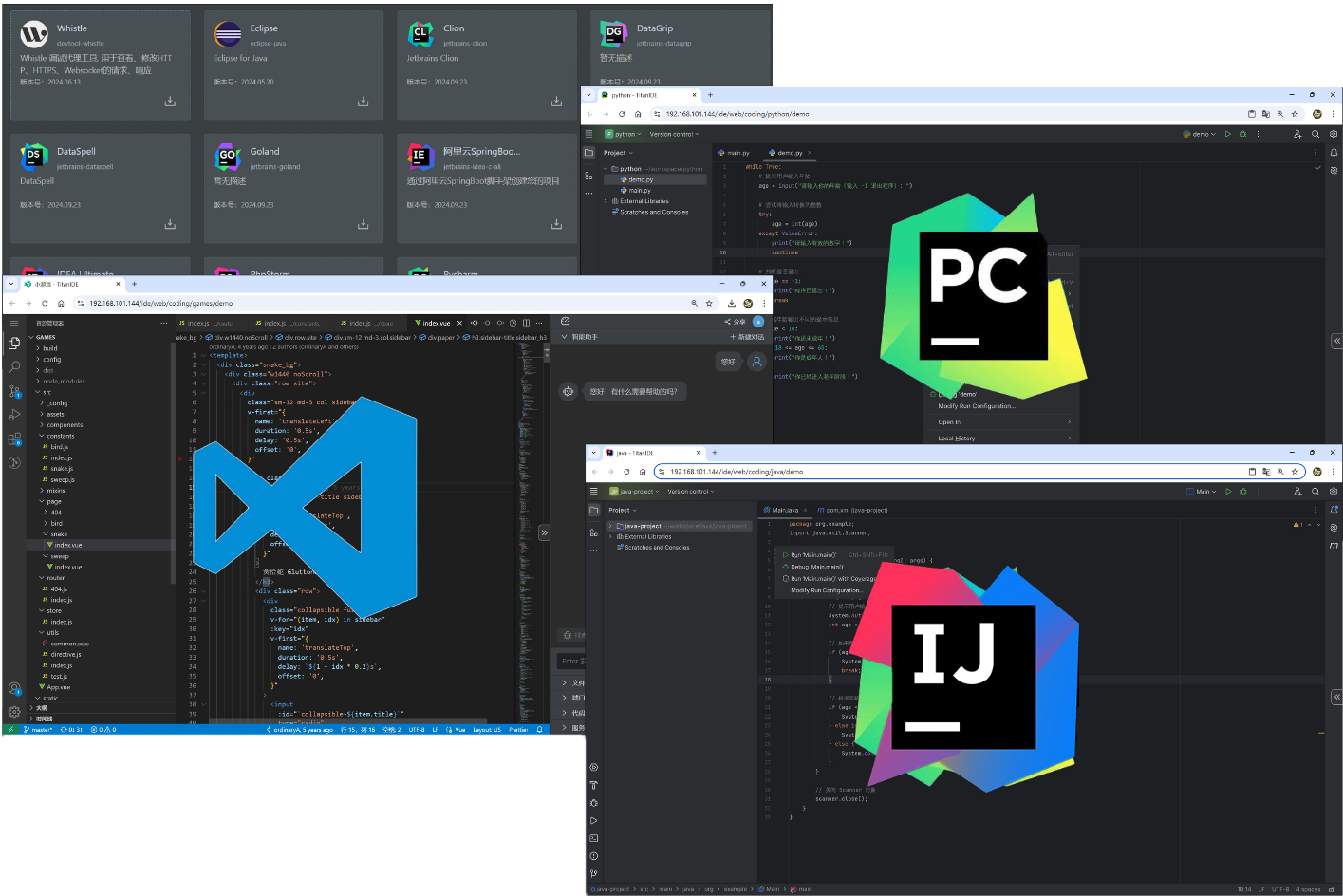
Task: Open the demo run configuration dropdown
Action: tap(1201, 134)
